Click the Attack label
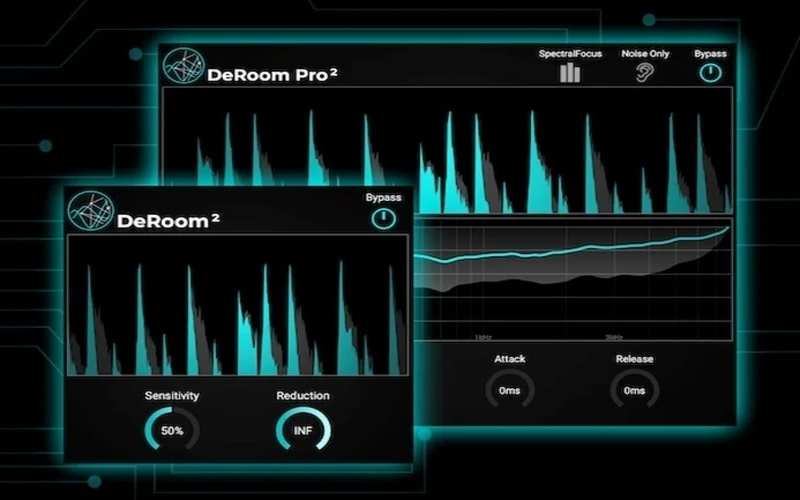Viewport: 800px width, 500px height. click(x=509, y=359)
